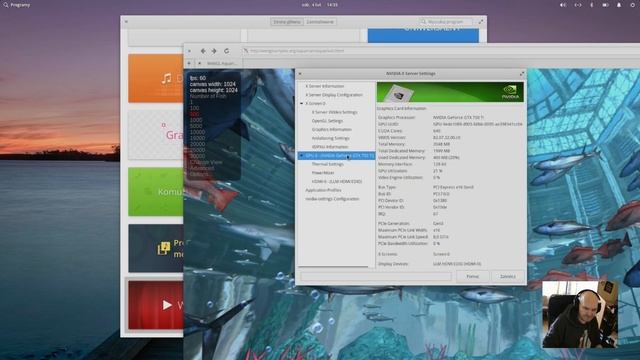
Task: Open the red video category tile
Action: coord(156,305)
